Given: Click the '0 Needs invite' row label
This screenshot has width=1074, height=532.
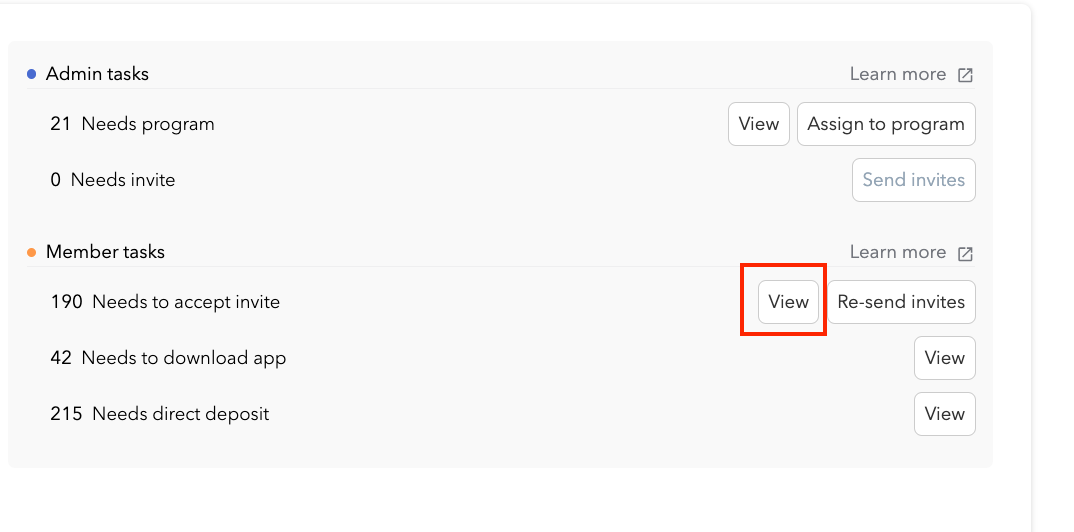Looking at the screenshot, I should pos(113,180).
